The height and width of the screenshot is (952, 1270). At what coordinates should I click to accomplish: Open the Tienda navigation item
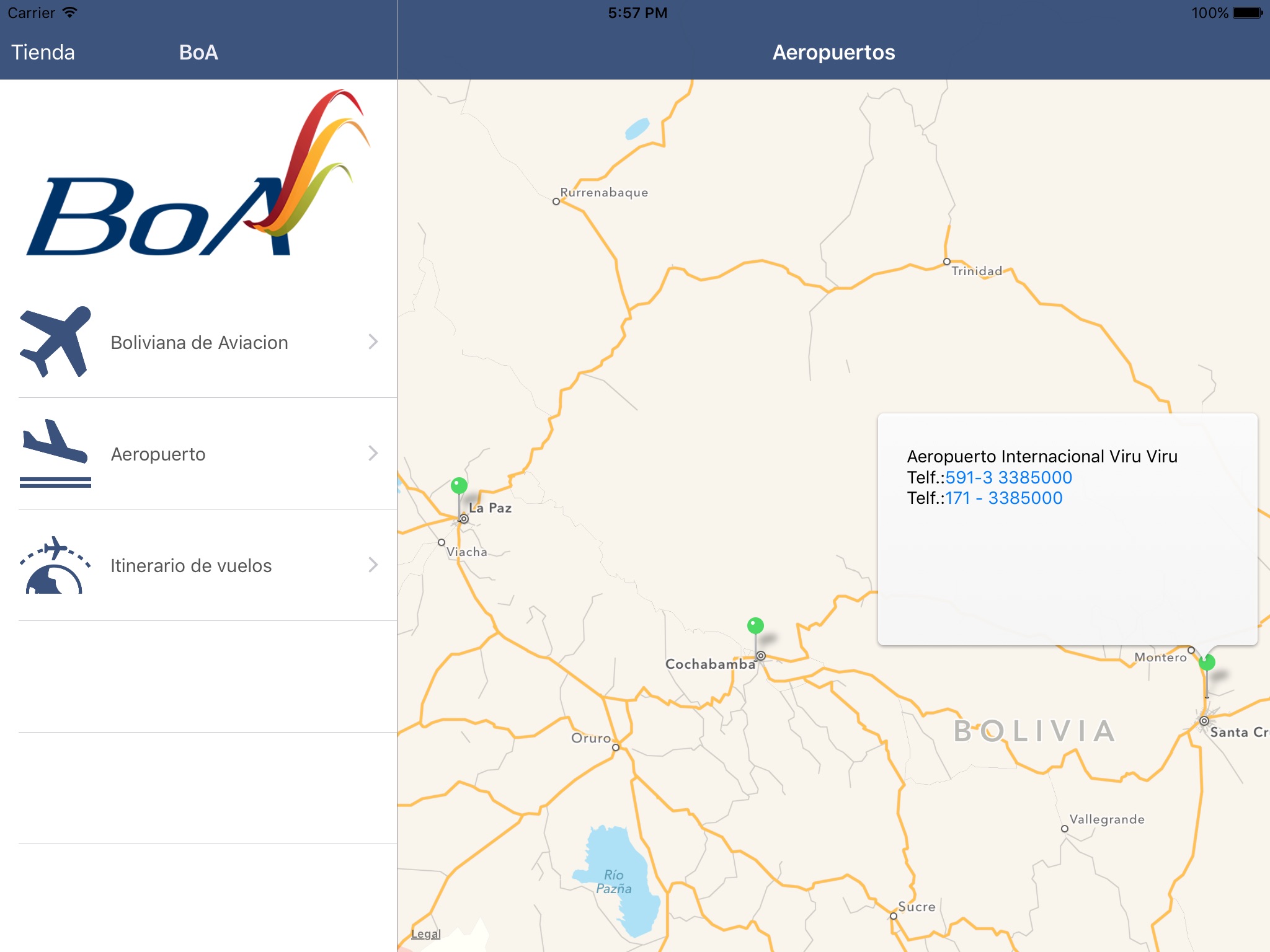[x=43, y=53]
